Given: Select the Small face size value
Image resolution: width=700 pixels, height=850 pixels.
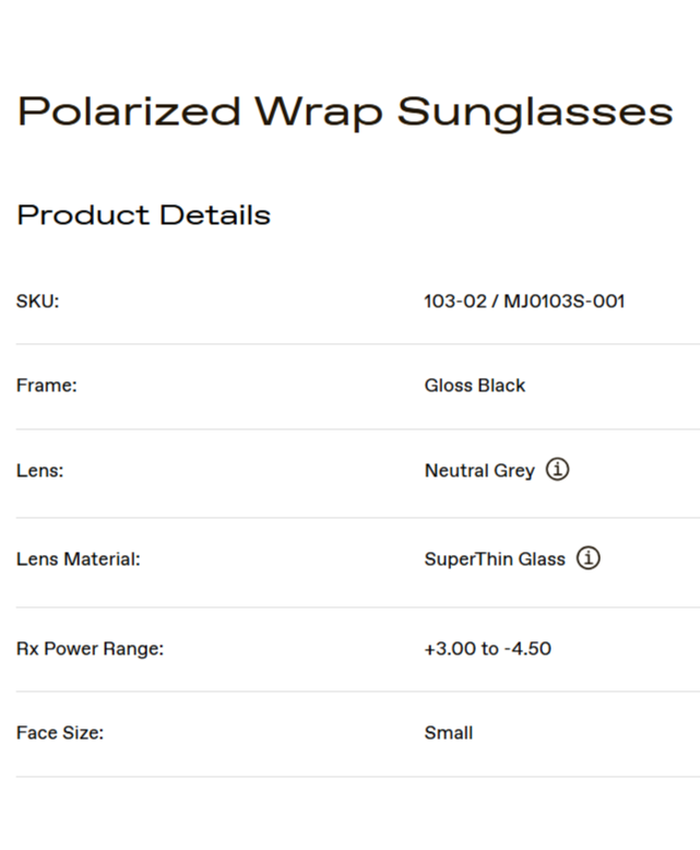Looking at the screenshot, I should pyautogui.click(x=449, y=733).
